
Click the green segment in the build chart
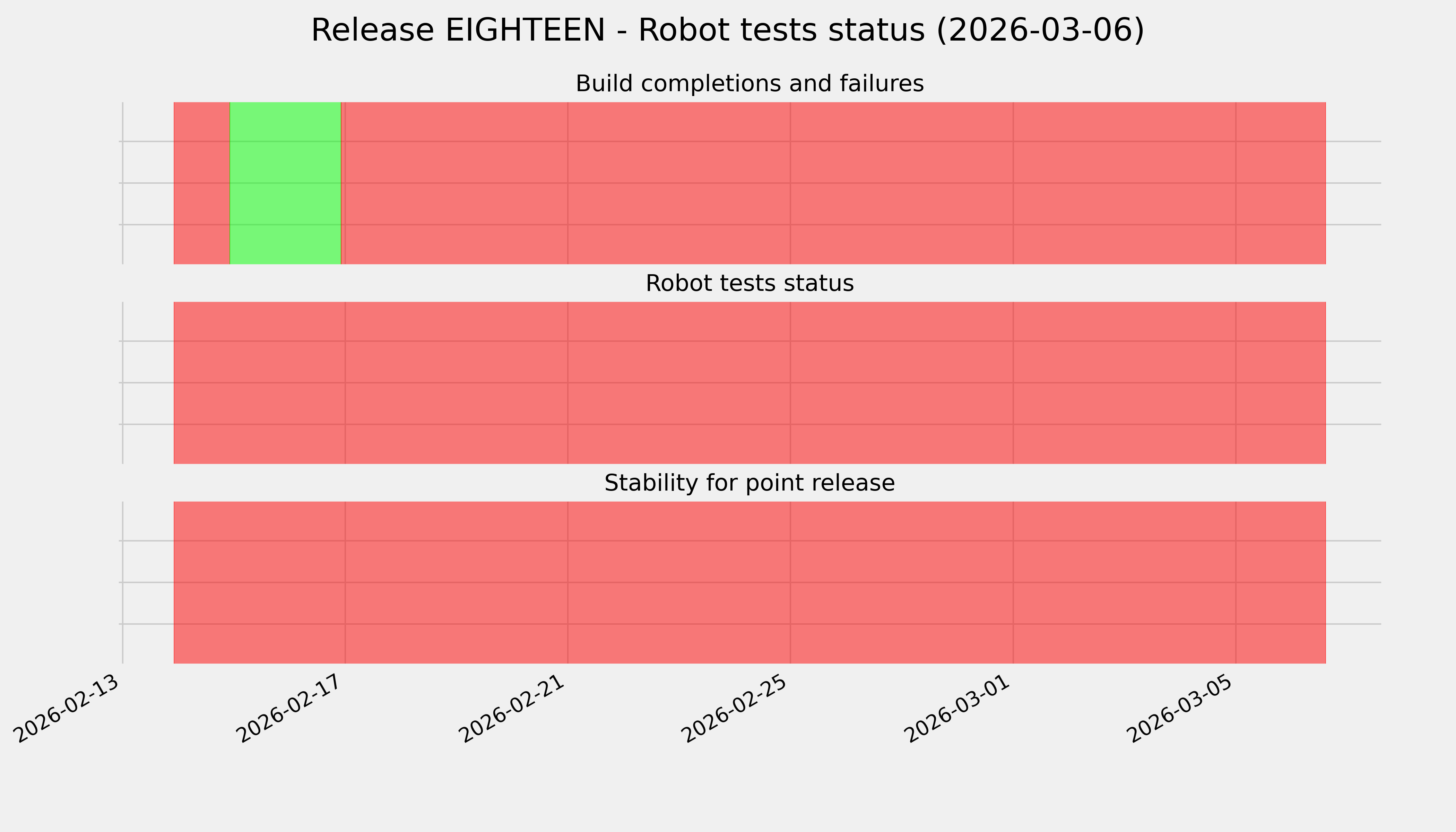(x=285, y=183)
